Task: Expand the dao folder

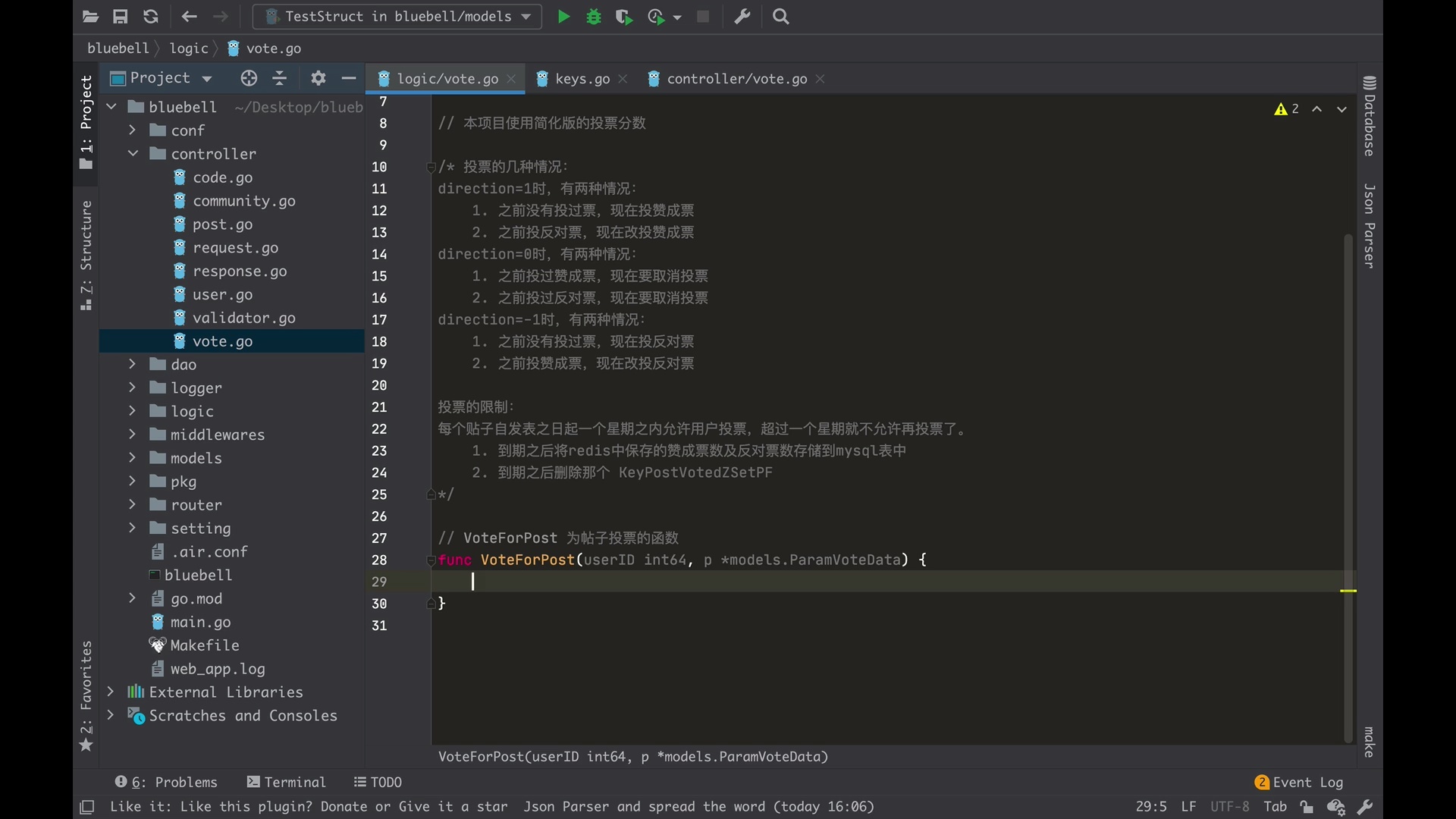Action: tap(133, 364)
